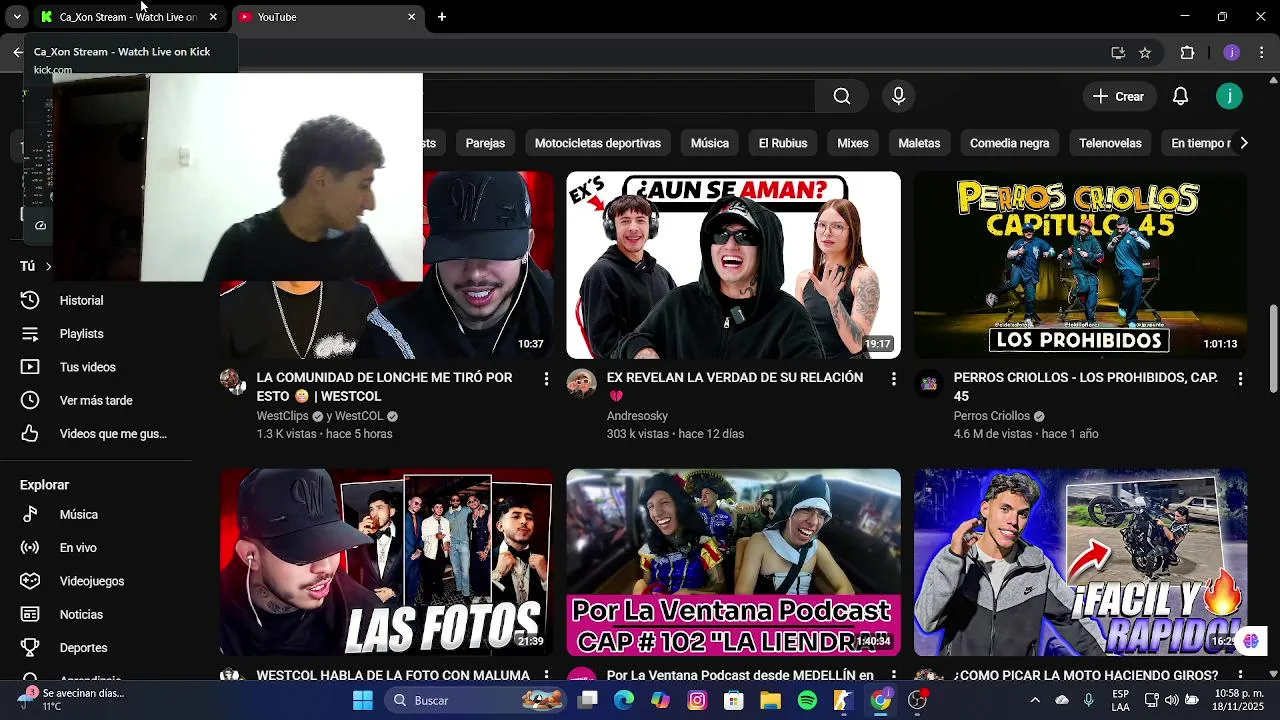Close the YouTube tab
The image size is (1280, 720).
(411, 17)
